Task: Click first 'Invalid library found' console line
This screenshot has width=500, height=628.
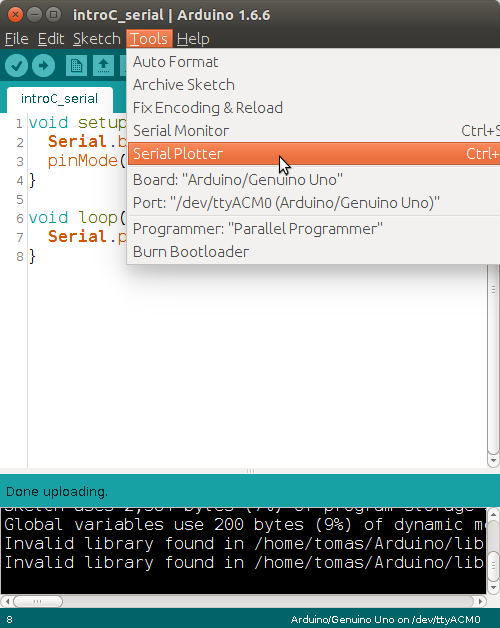Action: pos(244,544)
